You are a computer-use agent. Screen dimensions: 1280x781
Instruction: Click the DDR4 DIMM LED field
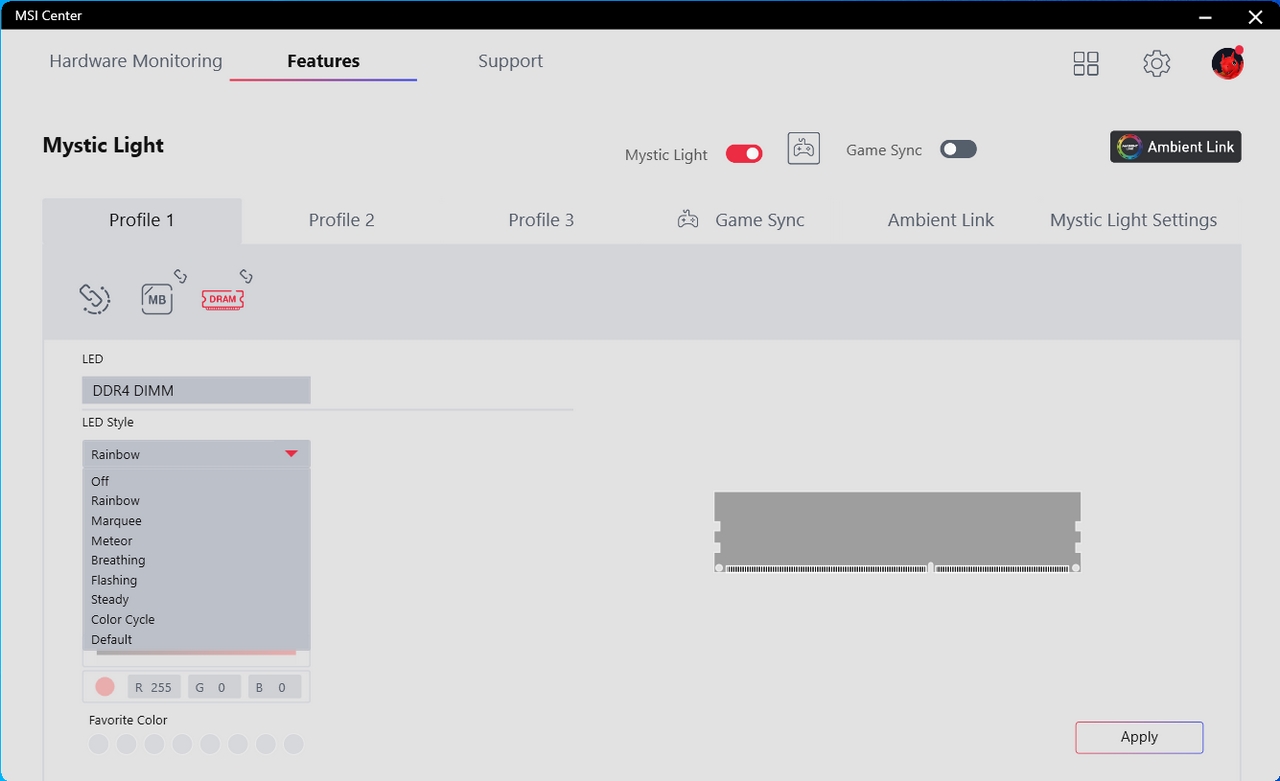(x=196, y=390)
